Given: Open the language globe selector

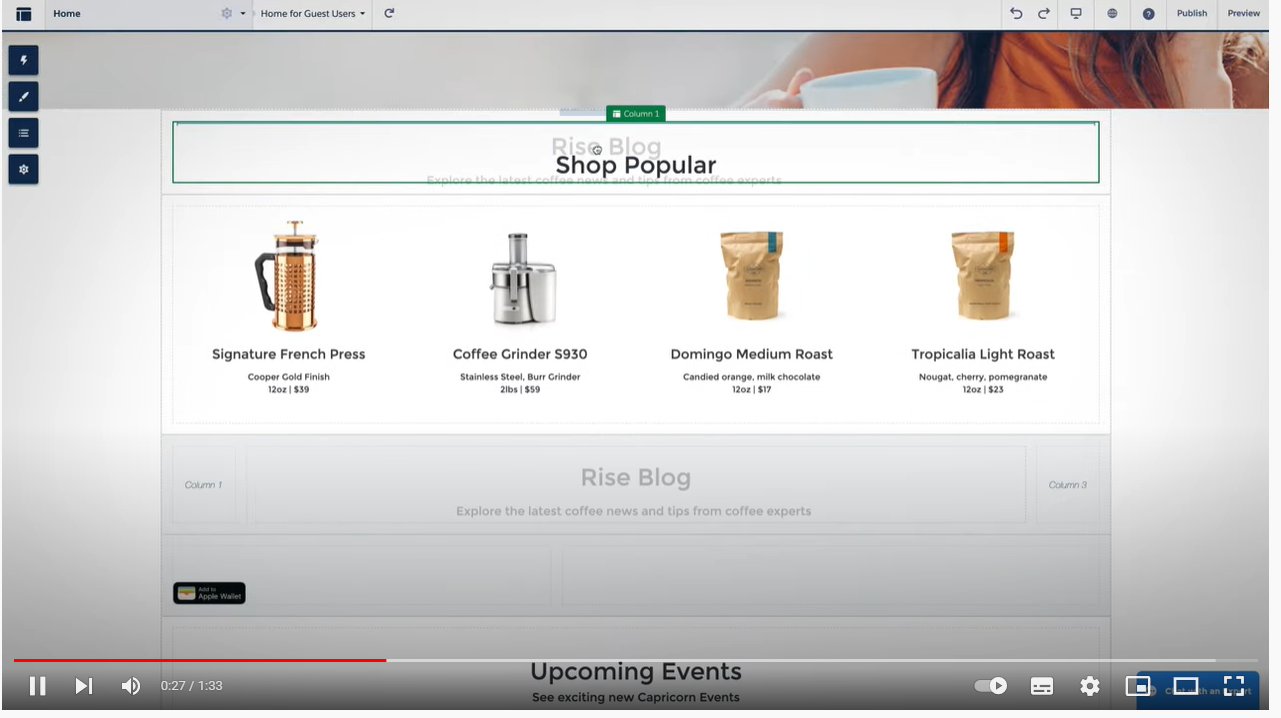Looking at the screenshot, I should pyautogui.click(x=1112, y=14).
